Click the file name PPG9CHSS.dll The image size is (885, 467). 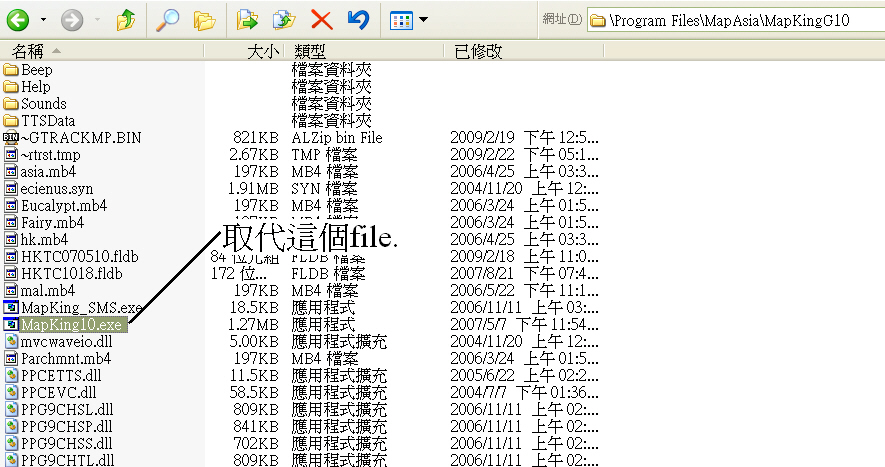click(67, 443)
